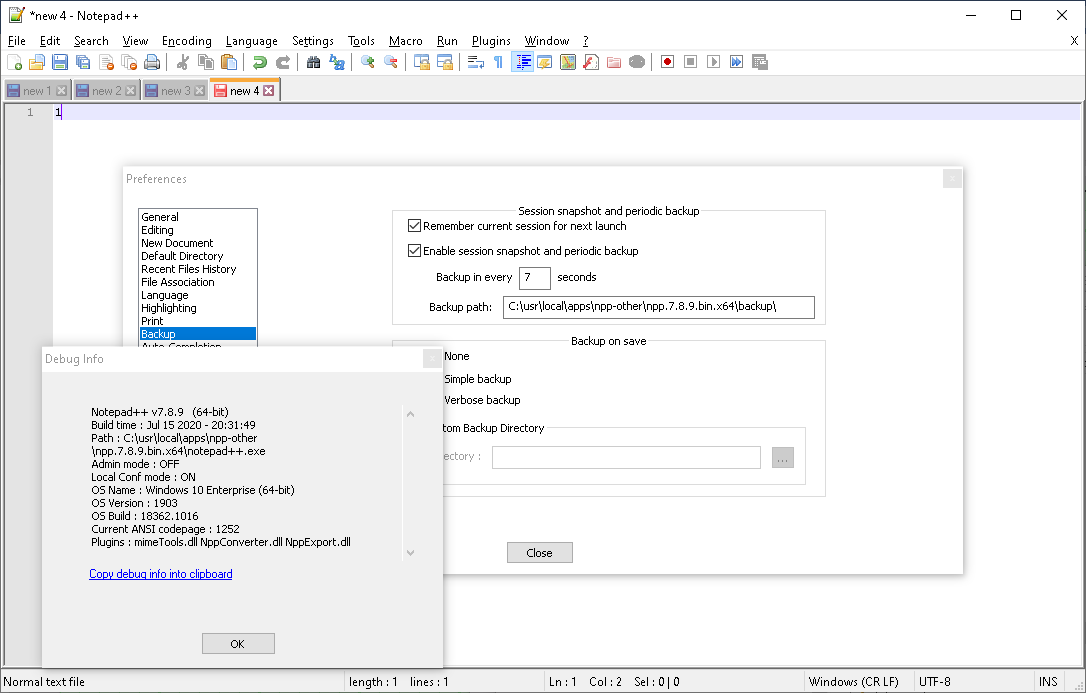Image resolution: width=1086 pixels, height=693 pixels.
Task: Click the Close All toolbar icon
Action: pos(129,62)
